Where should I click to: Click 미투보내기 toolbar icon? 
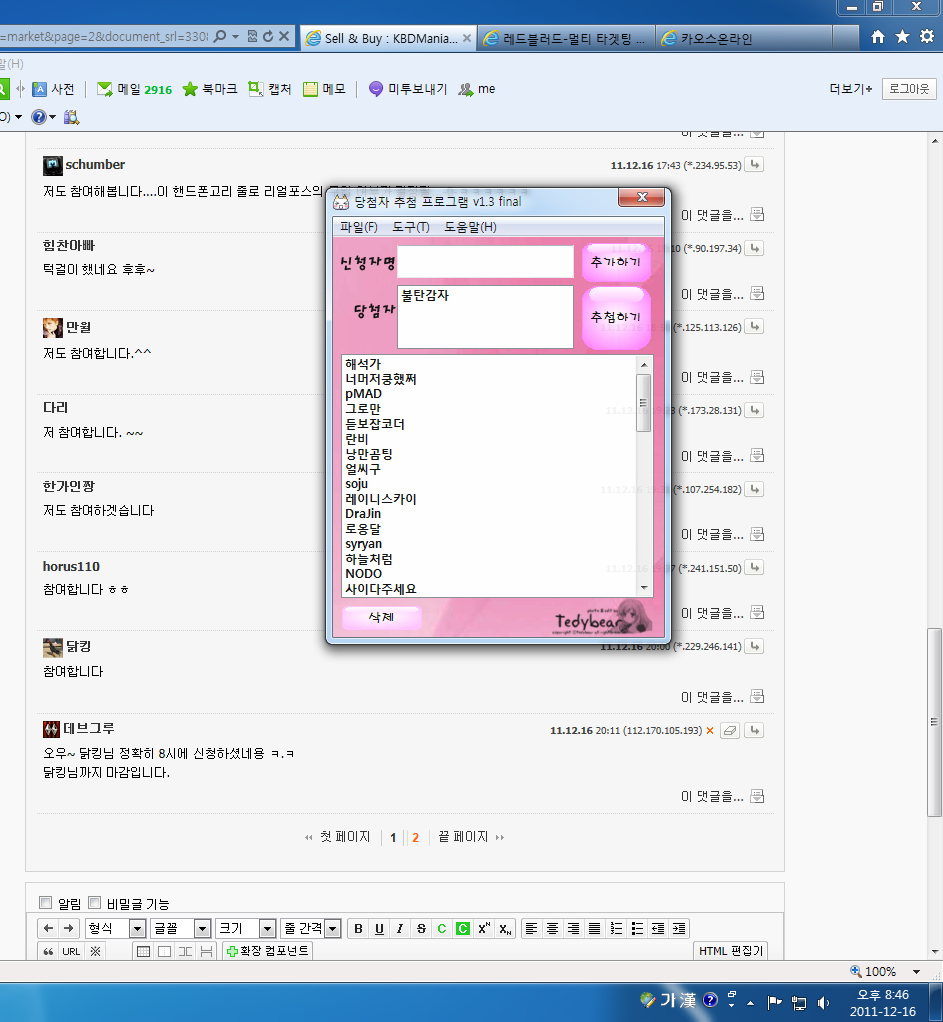pos(408,89)
